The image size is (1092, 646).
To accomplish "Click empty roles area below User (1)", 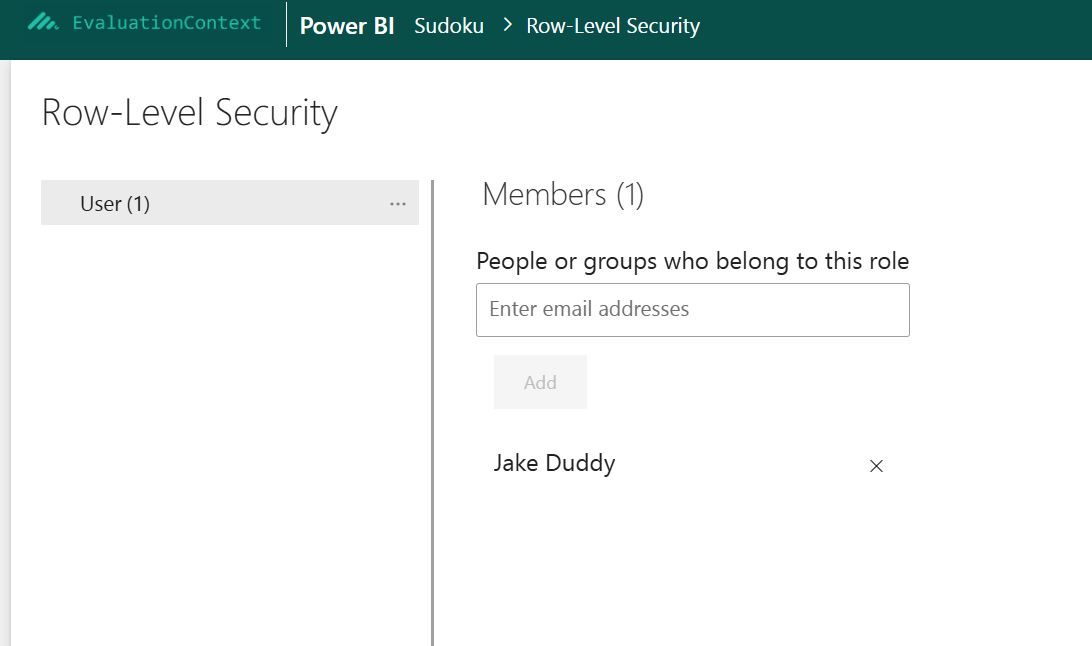I will (230, 420).
